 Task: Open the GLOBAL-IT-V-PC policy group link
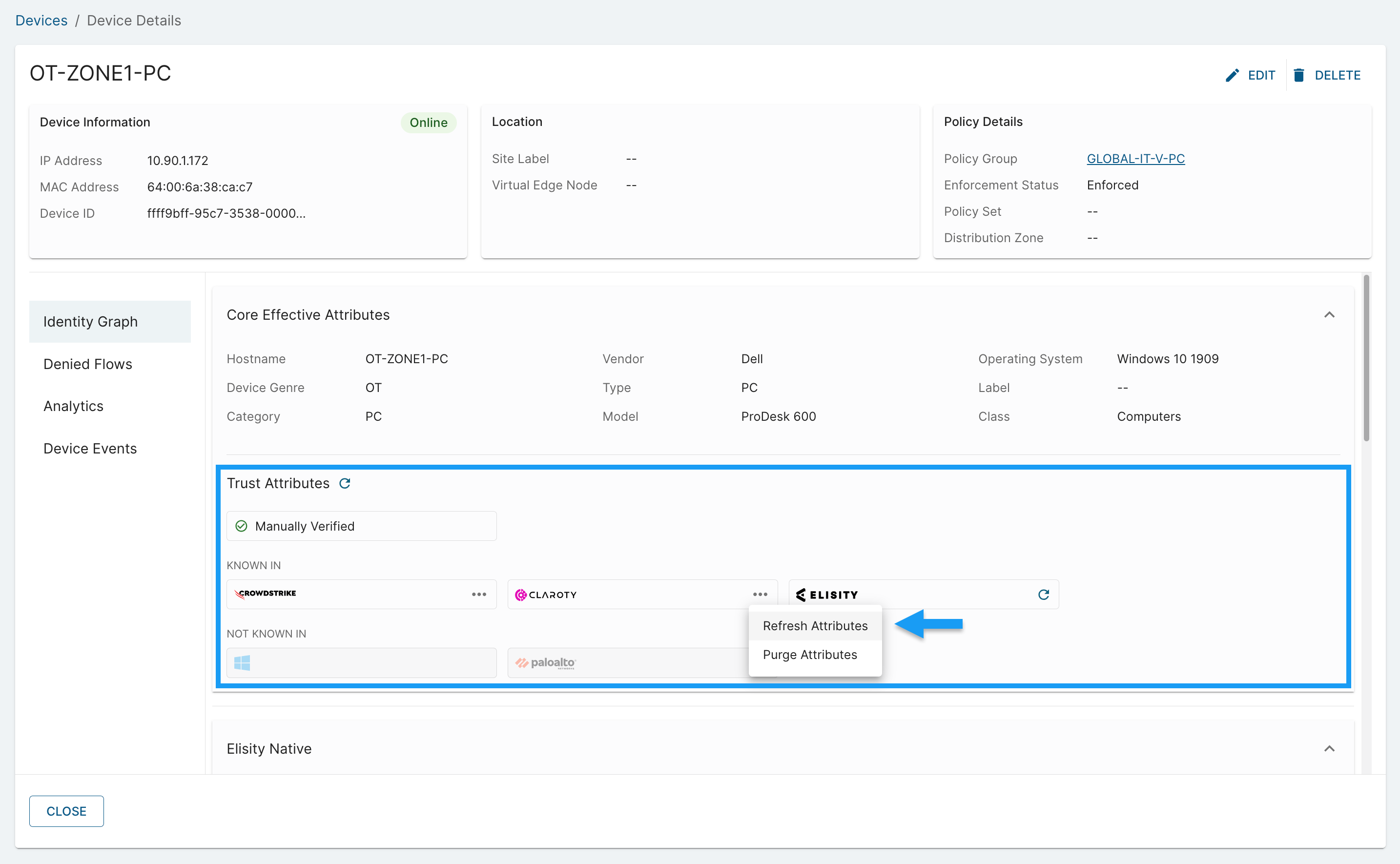coord(1135,159)
